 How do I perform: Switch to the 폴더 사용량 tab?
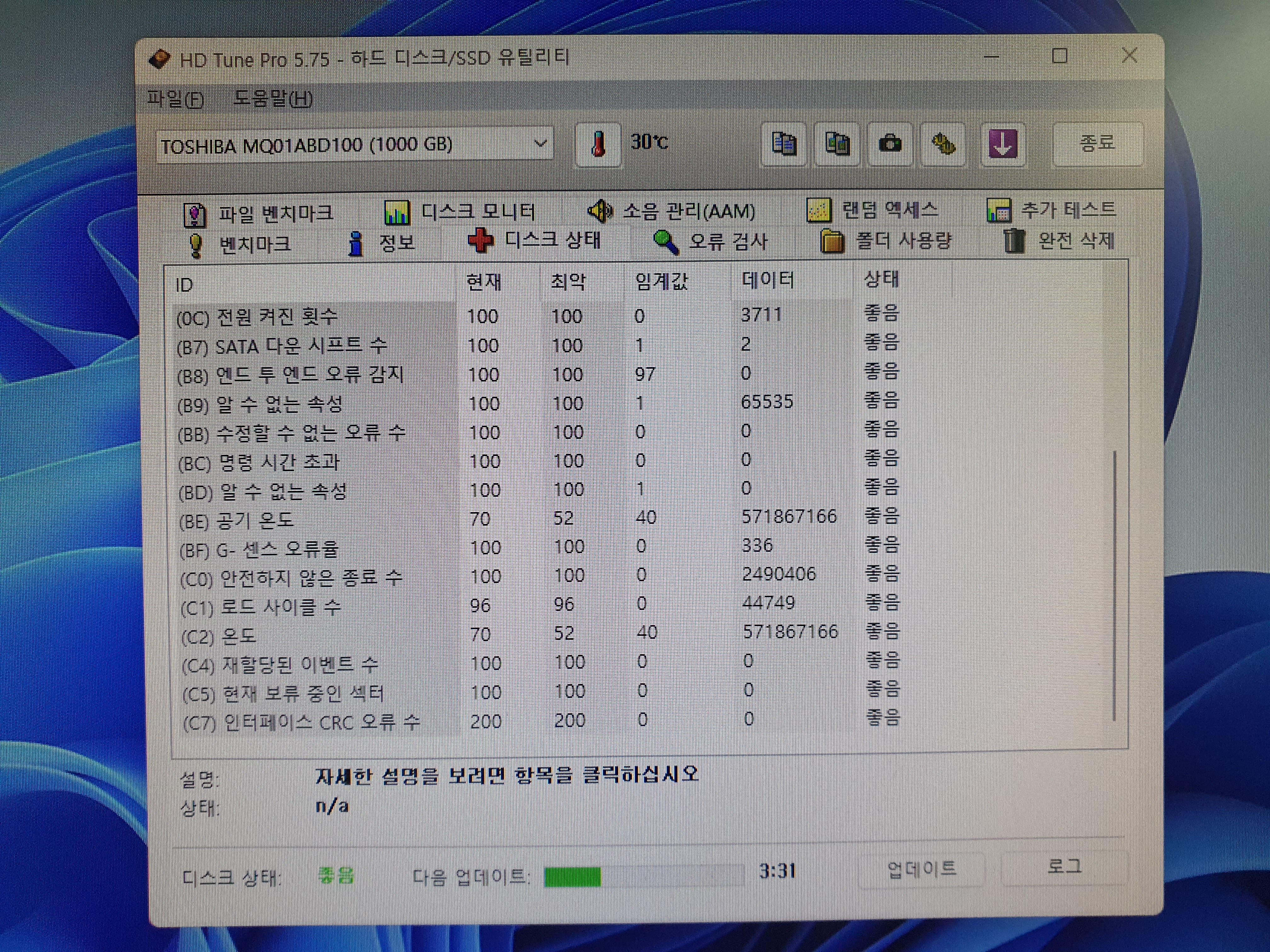click(x=886, y=241)
